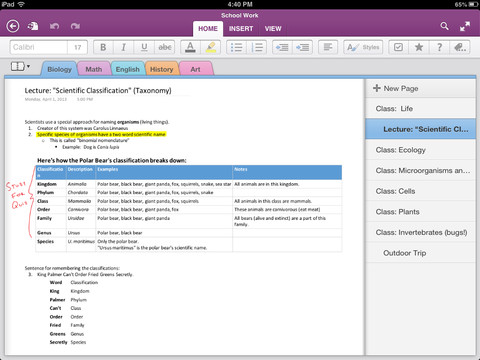The width and height of the screenshot is (480, 360).
Task: Increase paragraph indent
Action: (x=302, y=47)
